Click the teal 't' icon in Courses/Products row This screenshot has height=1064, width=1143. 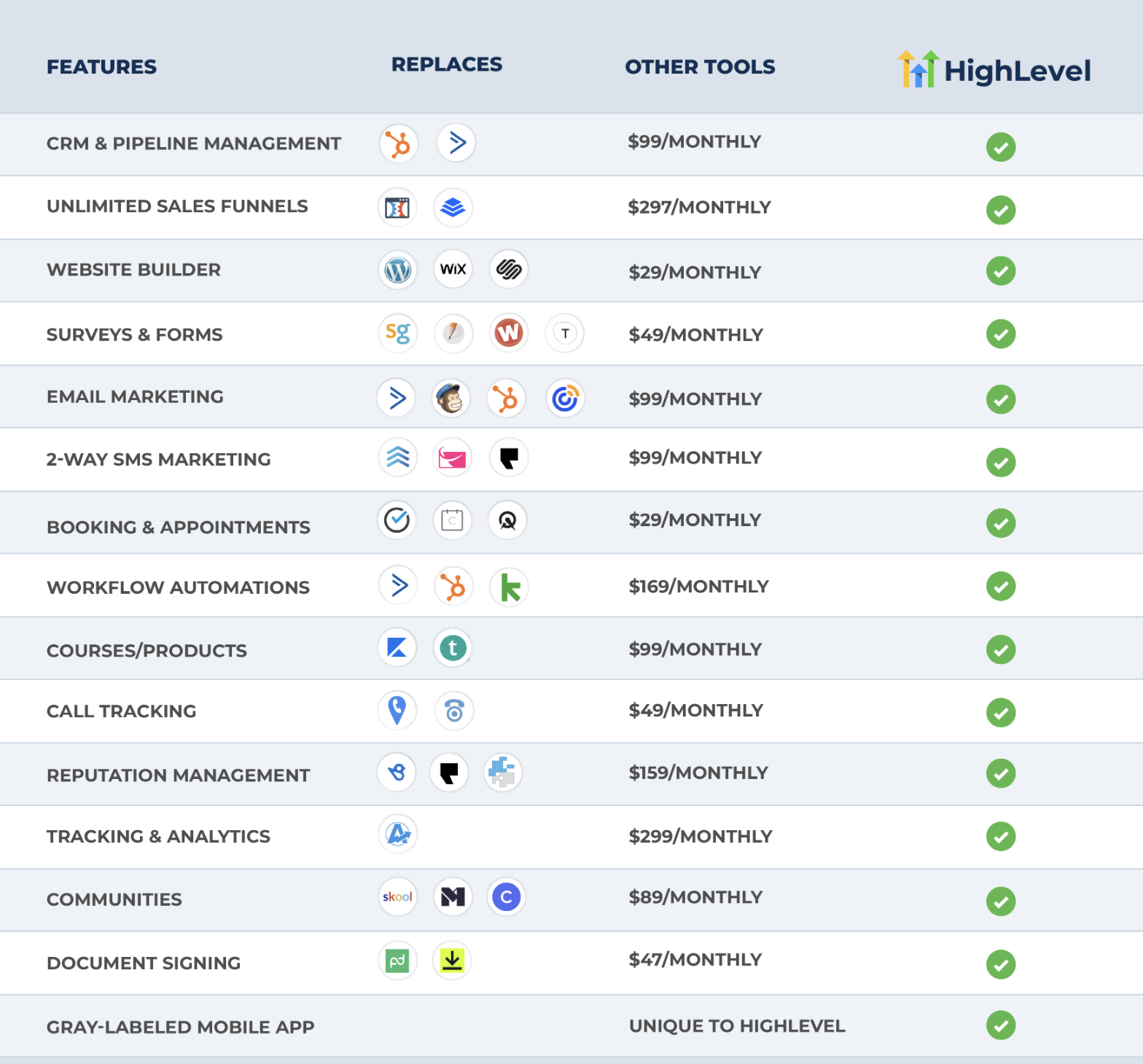point(453,648)
